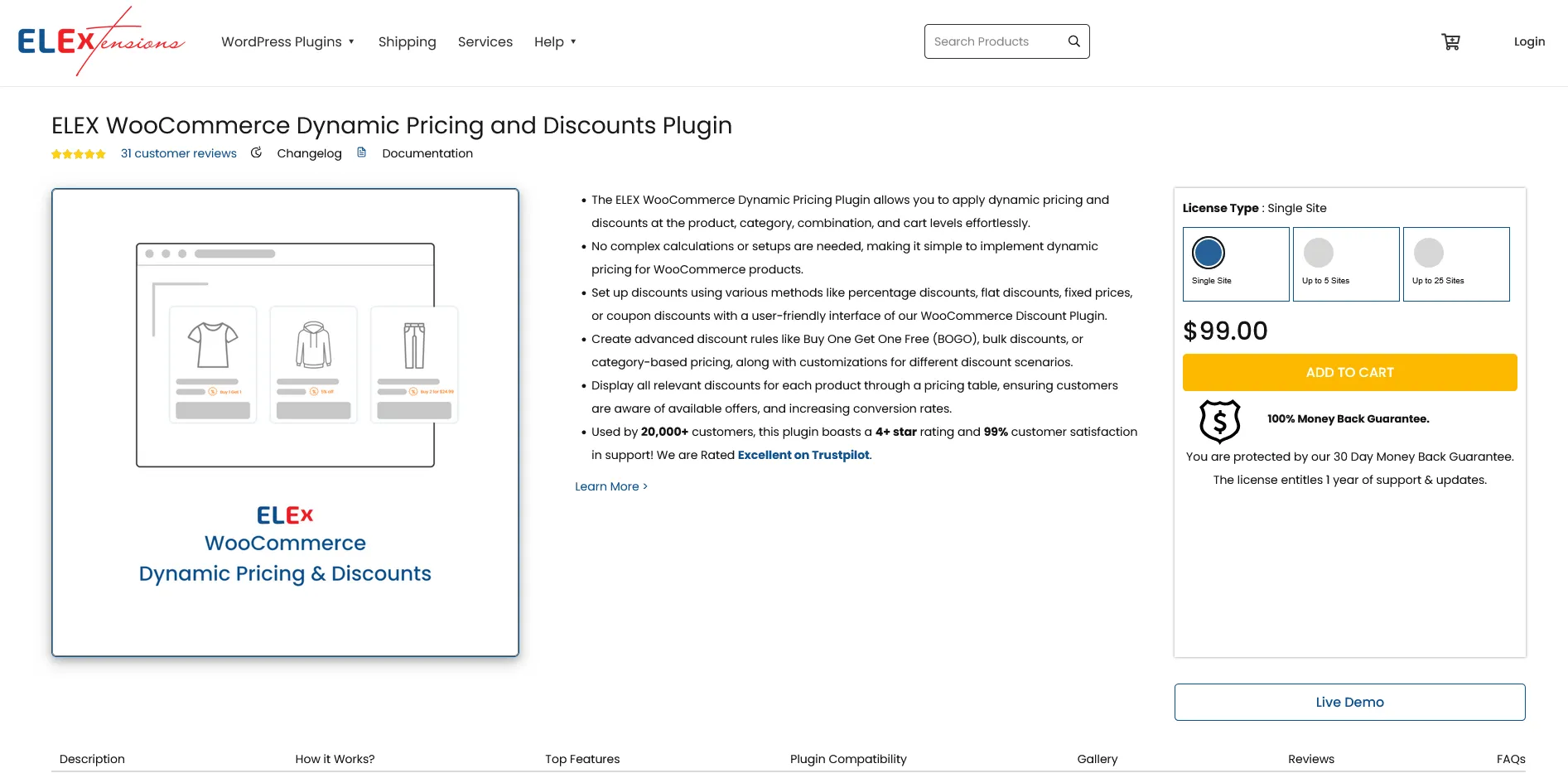Expand the Help dropdown menu
Screen dimensions: 1568x778
coord(555,41)
